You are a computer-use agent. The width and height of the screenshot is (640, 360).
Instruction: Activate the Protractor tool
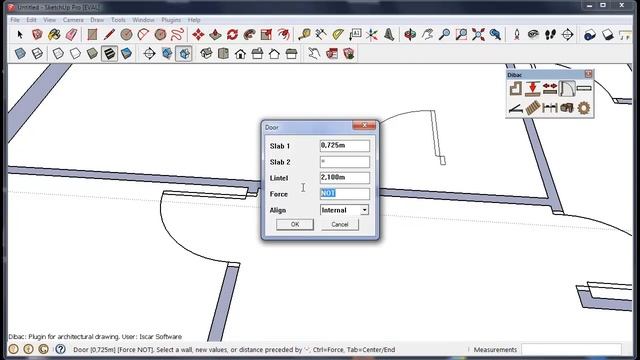pyautogui.click(x=338, y=35)
